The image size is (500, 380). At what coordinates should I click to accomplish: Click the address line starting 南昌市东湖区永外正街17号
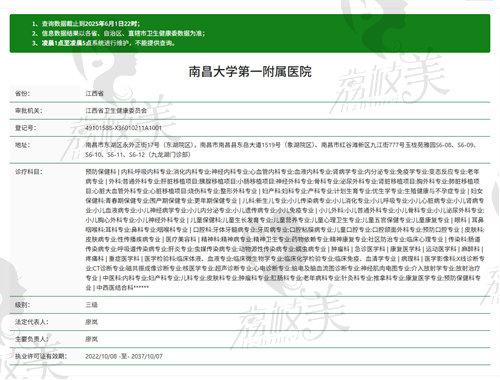point(283,145)
